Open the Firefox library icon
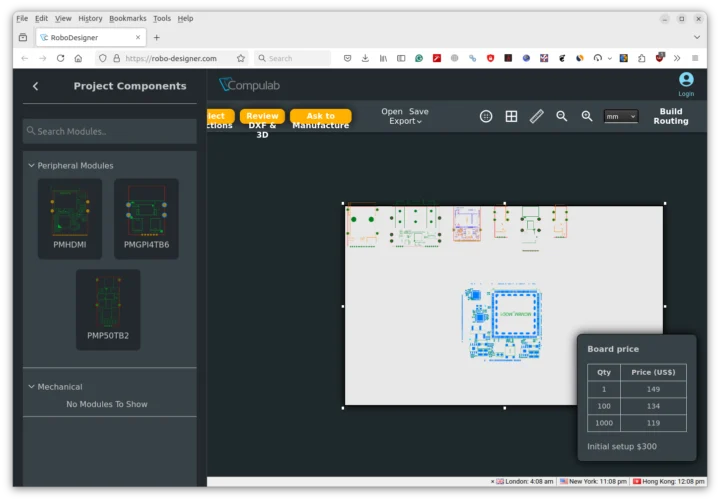 point(383,58)
